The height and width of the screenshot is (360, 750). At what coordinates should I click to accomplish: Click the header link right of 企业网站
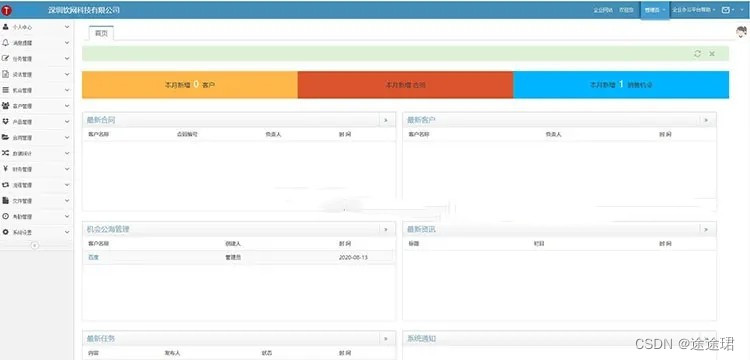pyautogui.click(x=626, y=10)
